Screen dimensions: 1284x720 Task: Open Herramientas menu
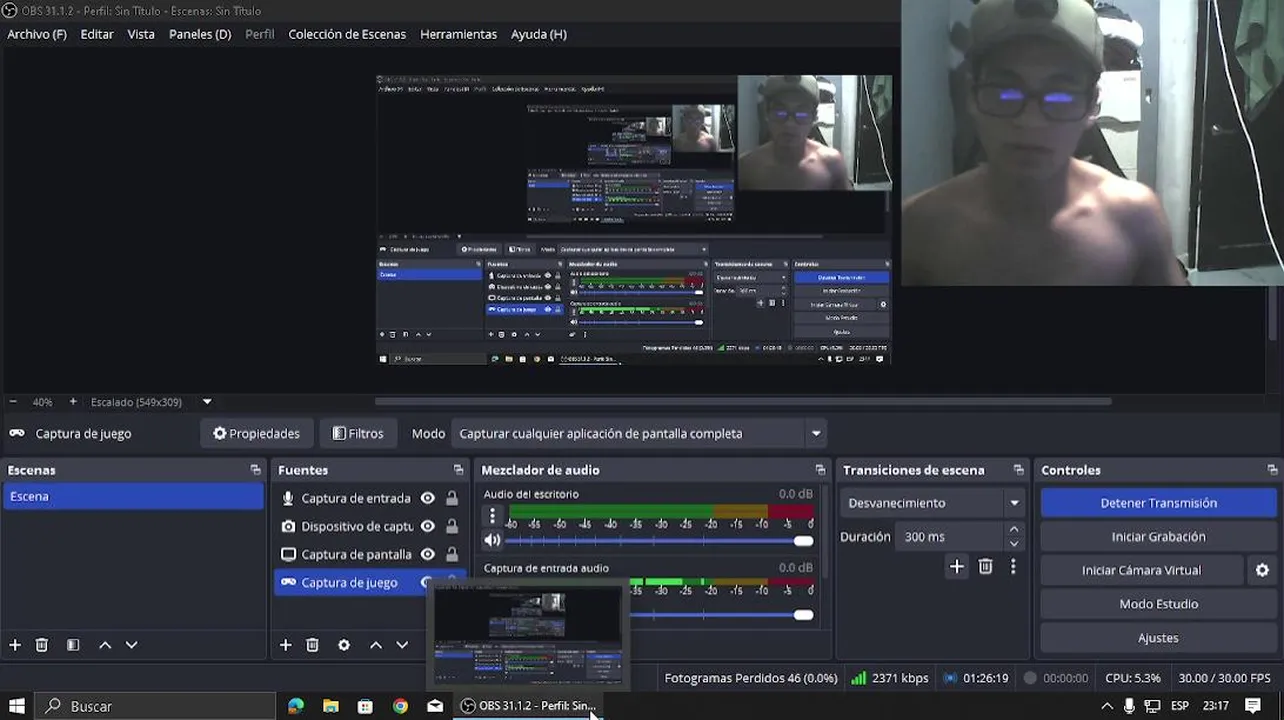tap(458, 34)
